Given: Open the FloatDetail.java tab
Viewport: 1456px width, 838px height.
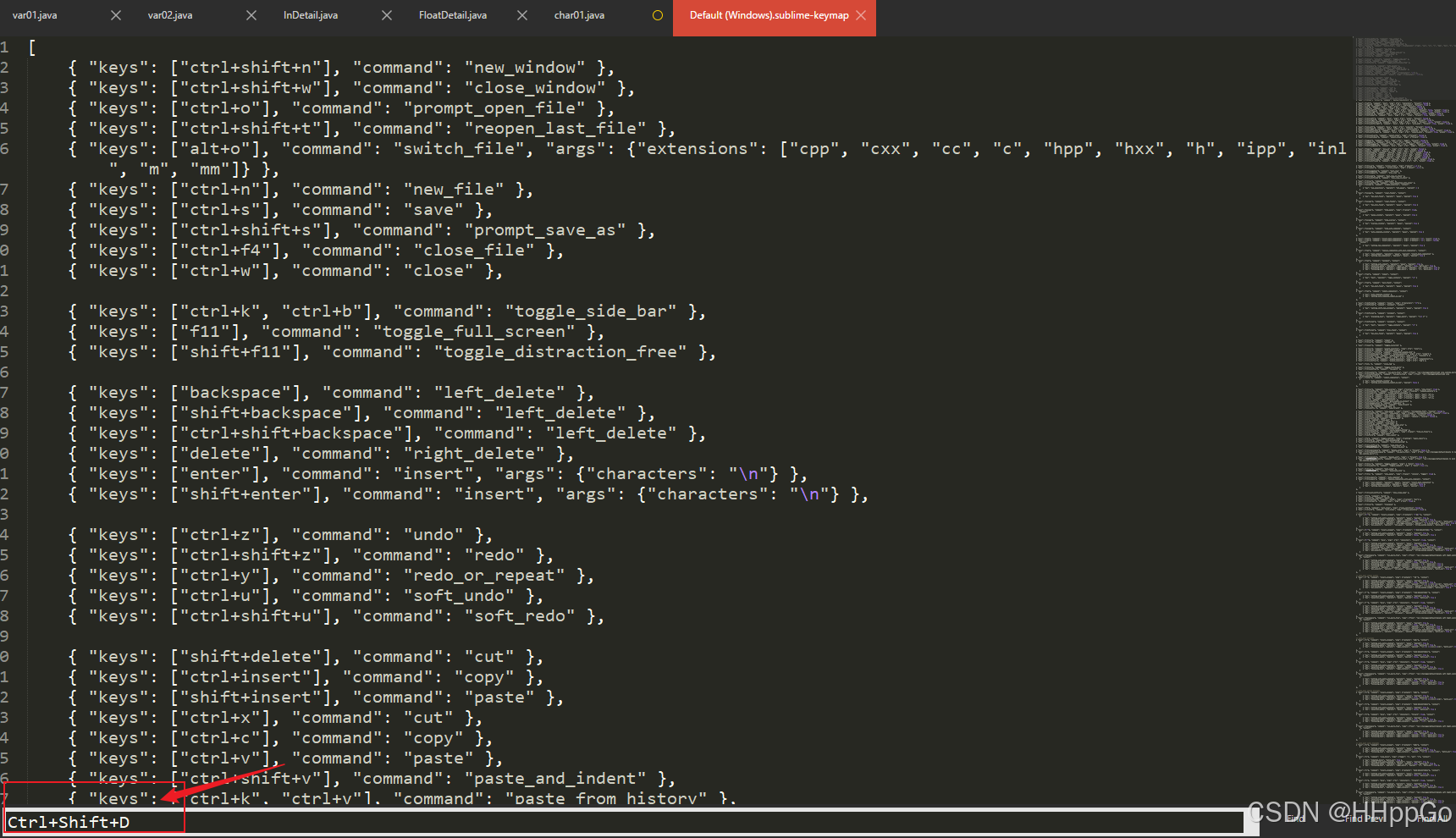Looking at the screenshot, I should [x=453, y=15].
